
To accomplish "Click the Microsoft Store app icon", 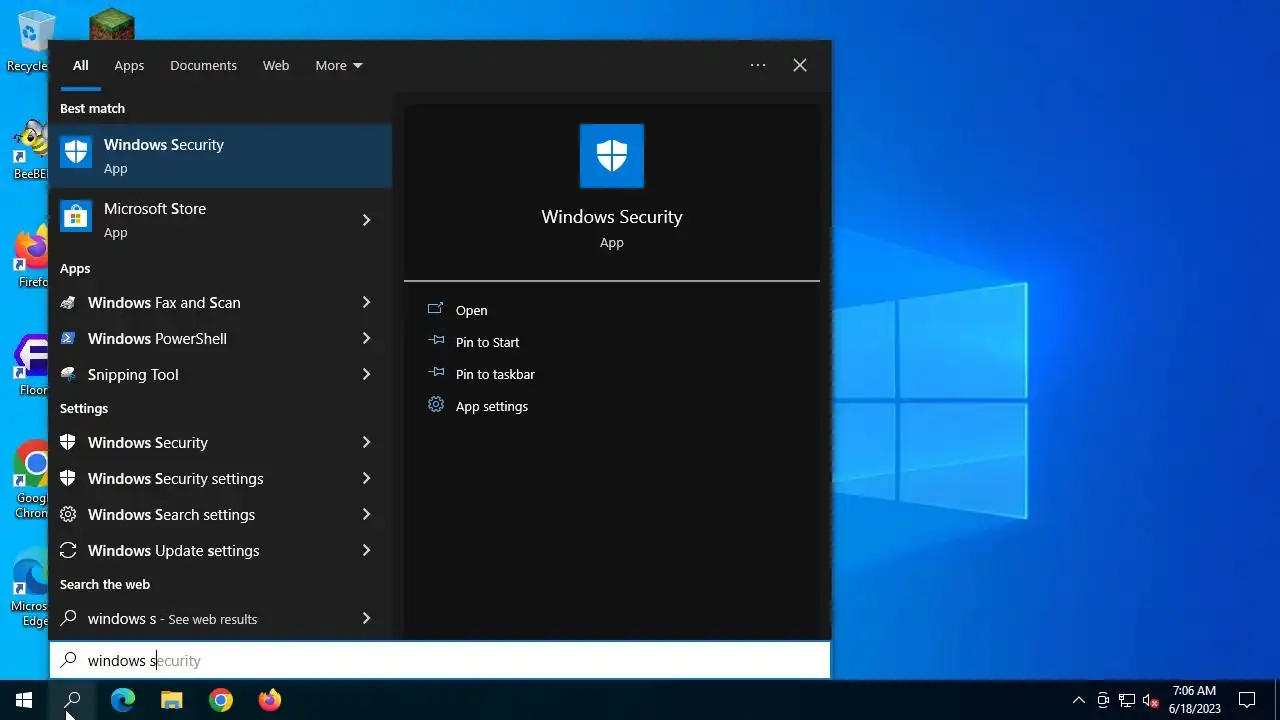I will click(76, 216).
